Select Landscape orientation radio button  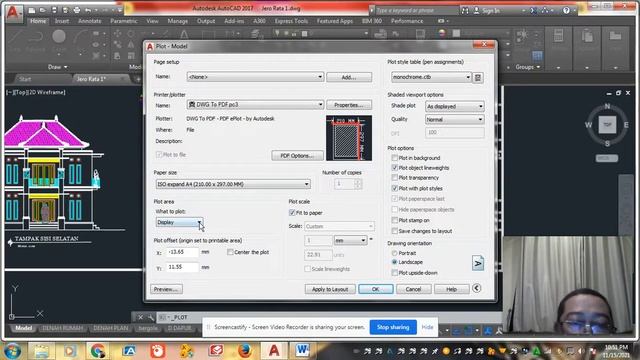click(x=394, y=262)
